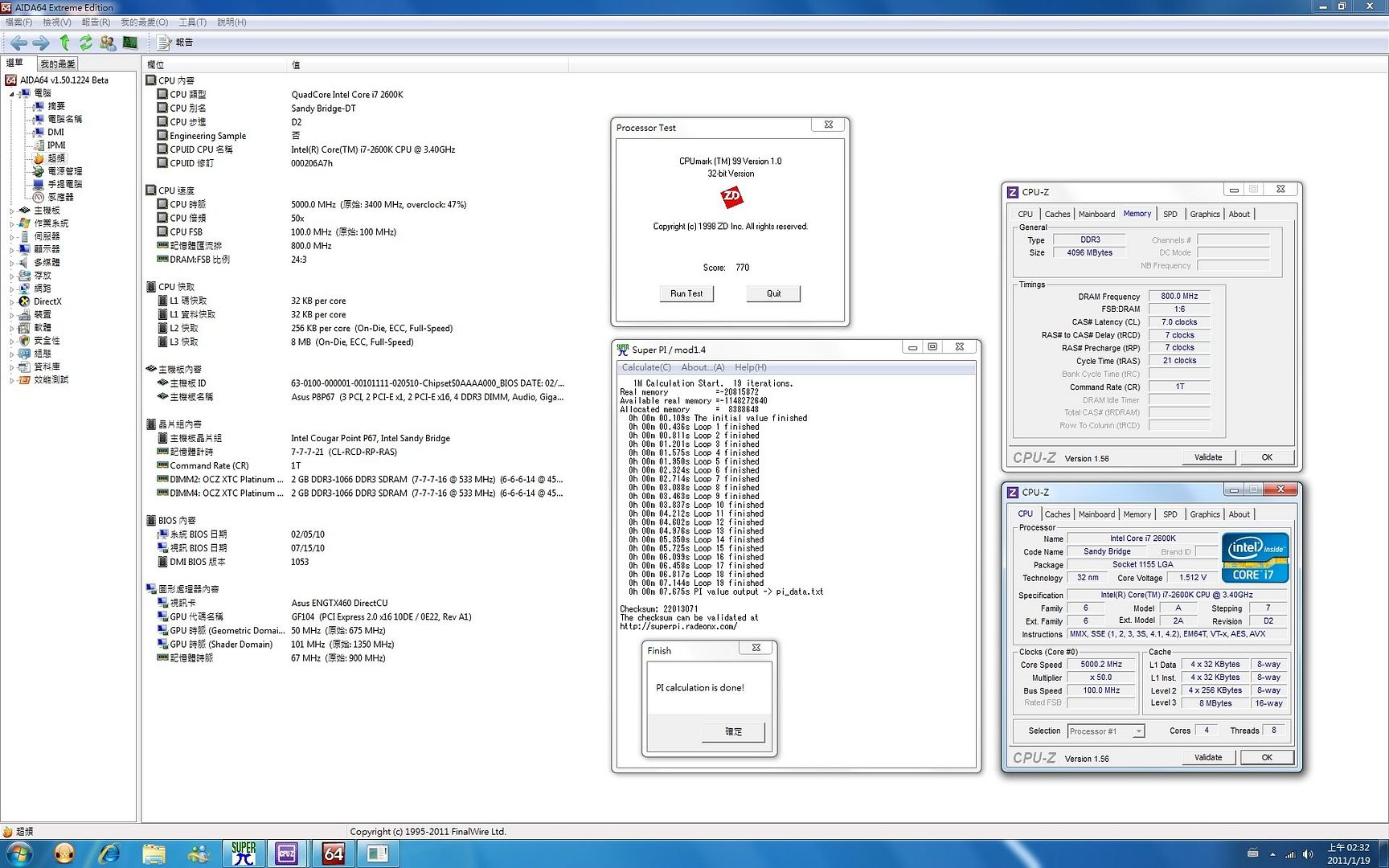Click the volume icon in system tray
This screenshot has width=1389, height=868.
[1308, 854]
